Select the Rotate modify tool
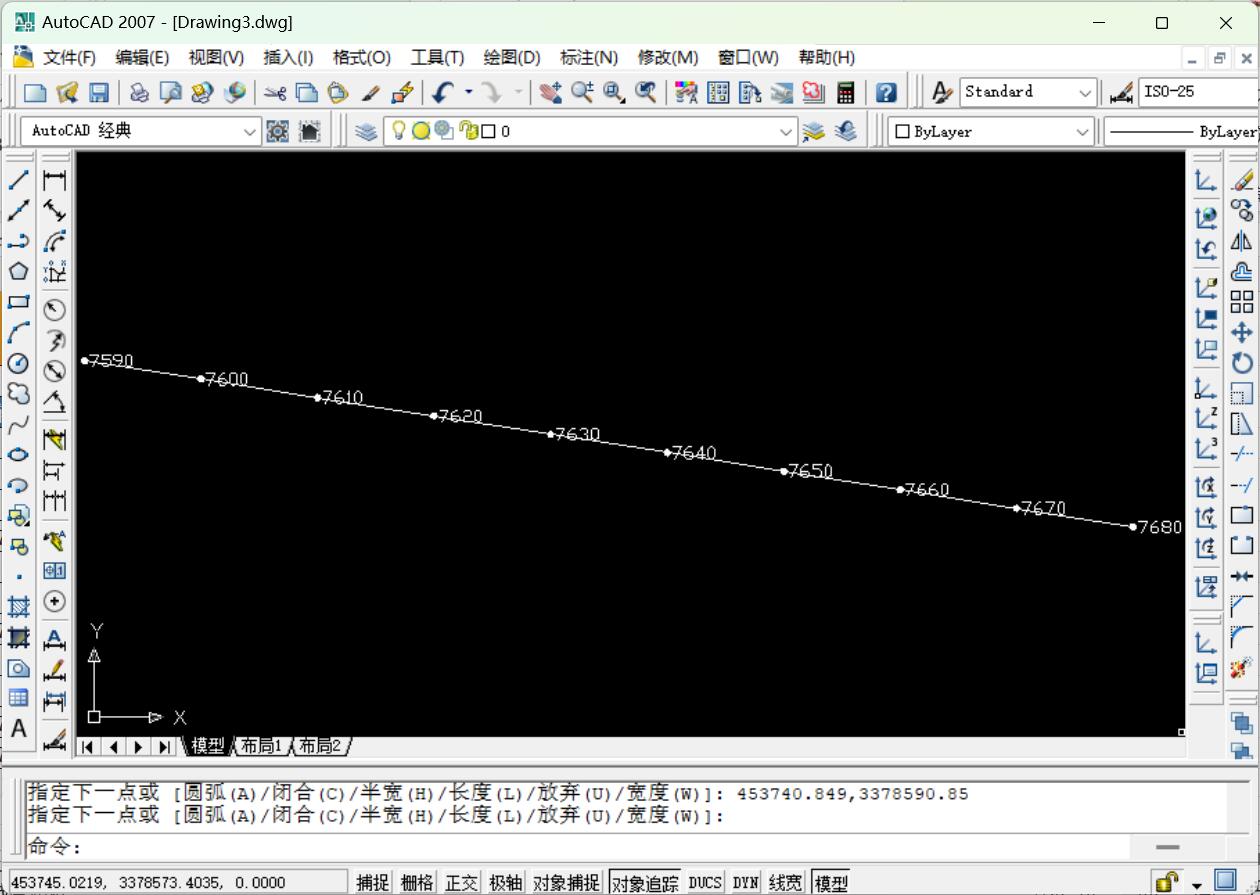Image resolution: width=1260 pixels, height=895 pixels. [1242, 363]
